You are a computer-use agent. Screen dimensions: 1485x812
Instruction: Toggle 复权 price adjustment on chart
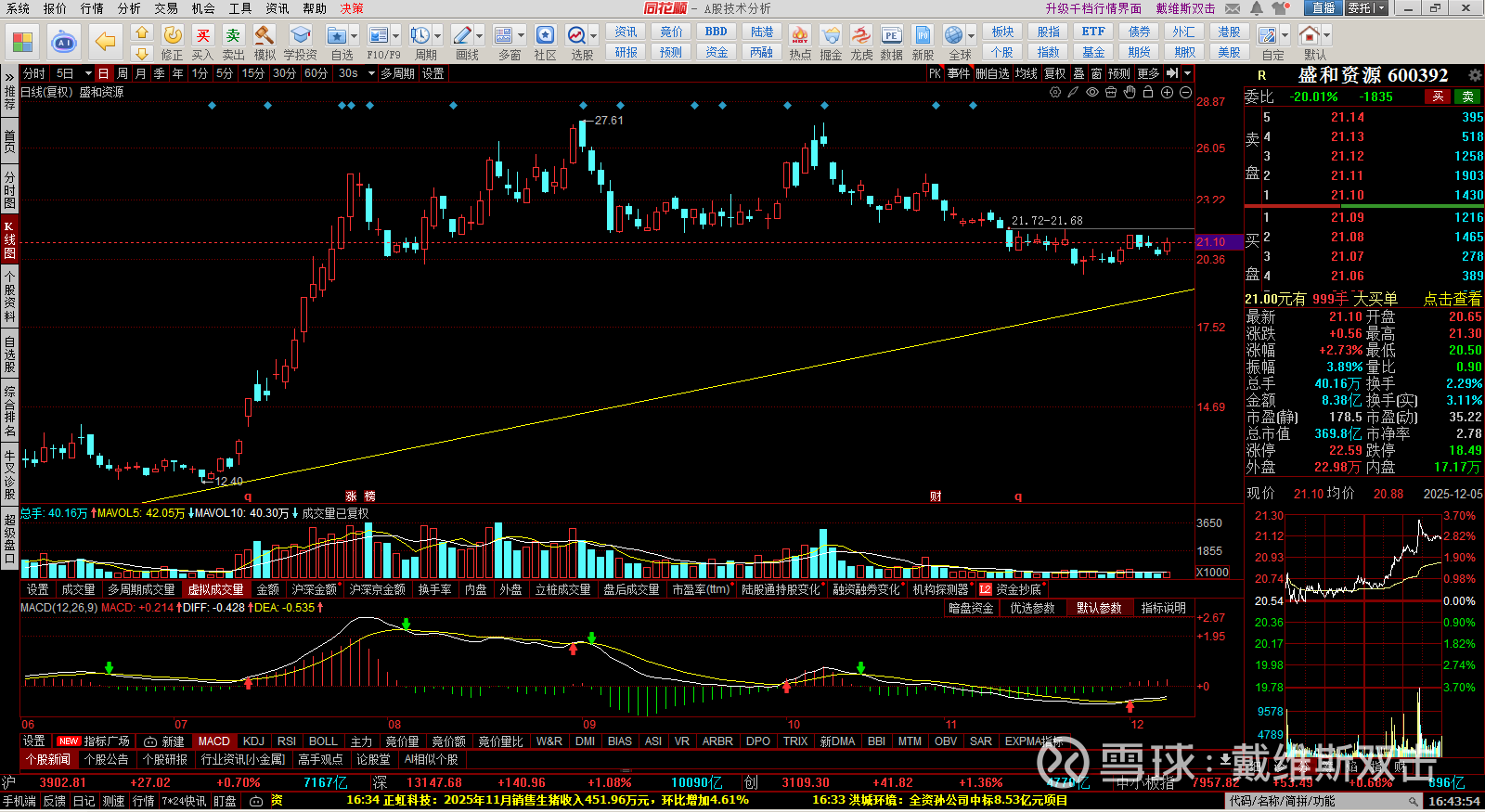tap(1055, 73)
